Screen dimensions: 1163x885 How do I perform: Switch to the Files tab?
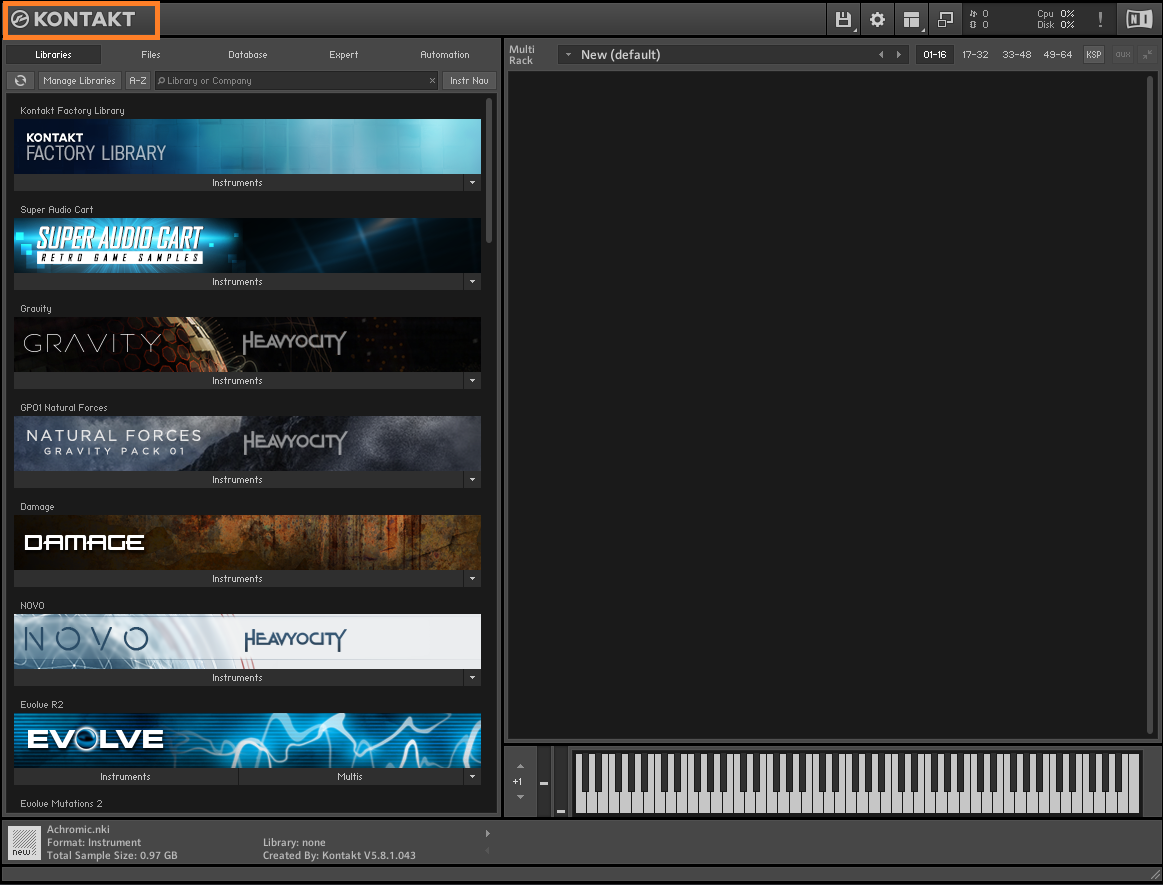pos(151,54)
